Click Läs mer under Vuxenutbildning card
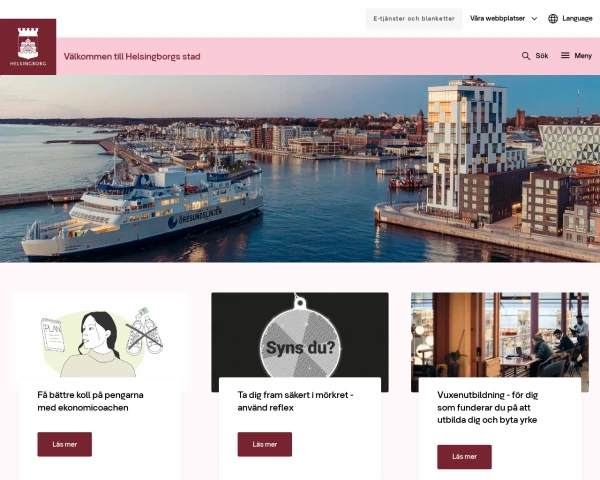 464,457
